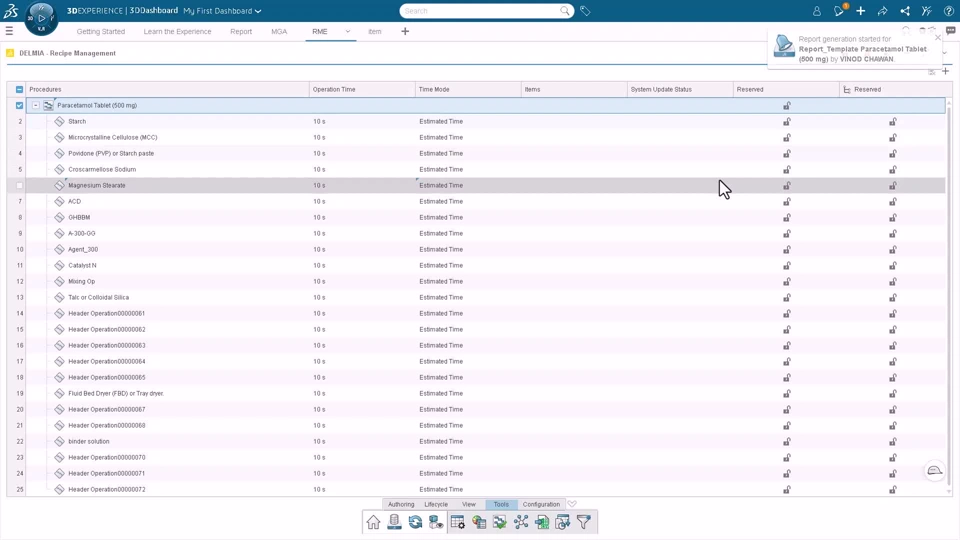The width and height of the screenshot is (960, 540).
Task: Dismiss the report generation notification
Action: click(x=938, y=38)
